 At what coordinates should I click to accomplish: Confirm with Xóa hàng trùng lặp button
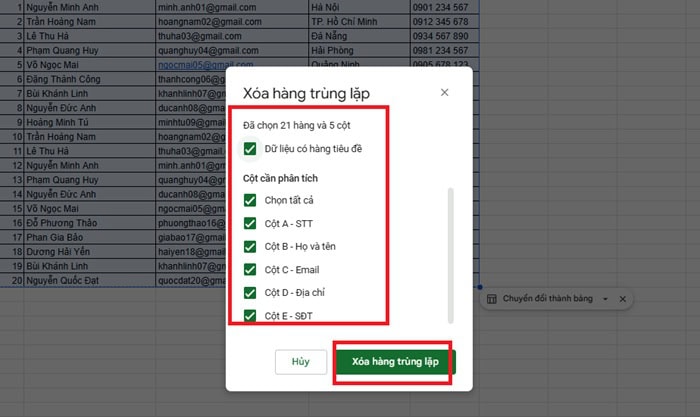click(395, 362)
